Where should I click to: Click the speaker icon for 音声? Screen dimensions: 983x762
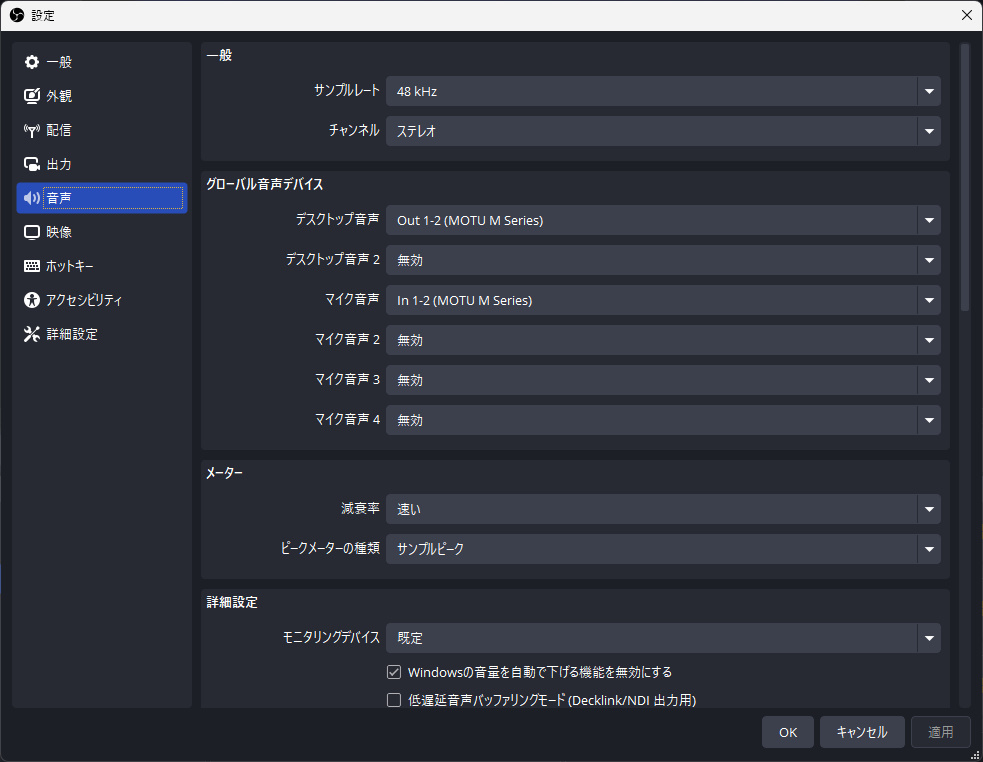tap(32, 198)
